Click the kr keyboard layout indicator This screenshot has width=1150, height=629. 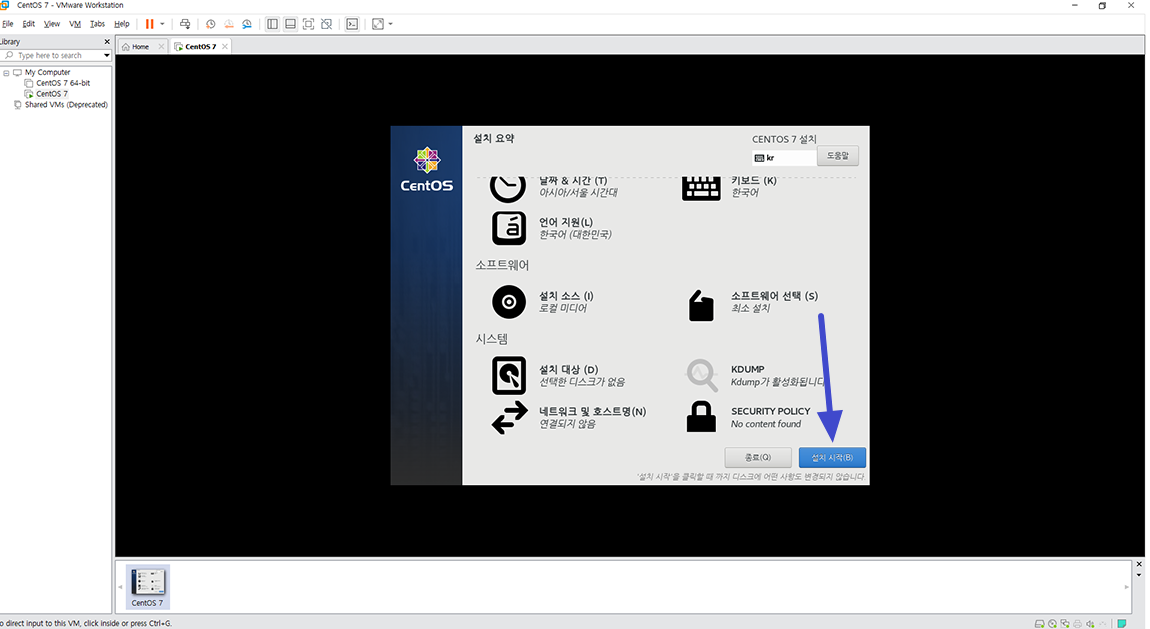(x=784, y=158)
